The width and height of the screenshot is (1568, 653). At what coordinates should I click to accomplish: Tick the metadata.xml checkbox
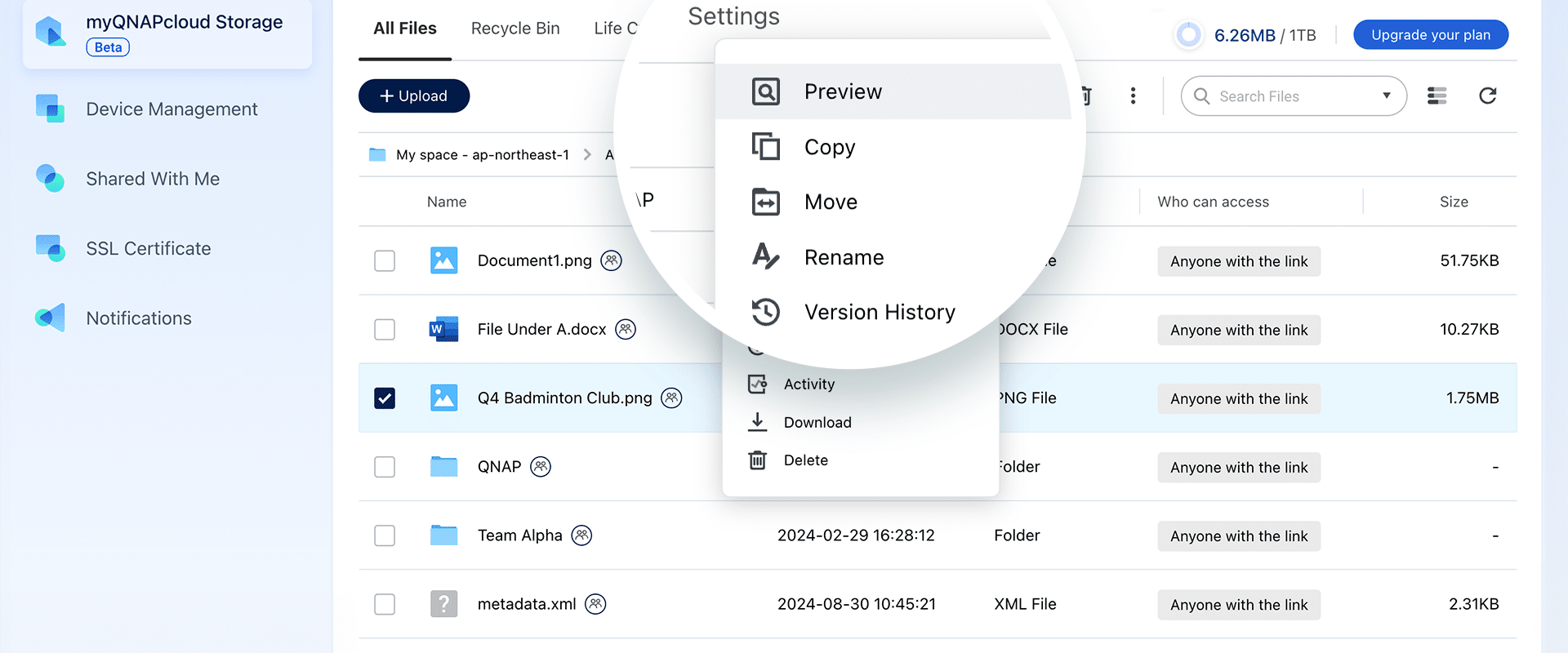coord(384,603)
